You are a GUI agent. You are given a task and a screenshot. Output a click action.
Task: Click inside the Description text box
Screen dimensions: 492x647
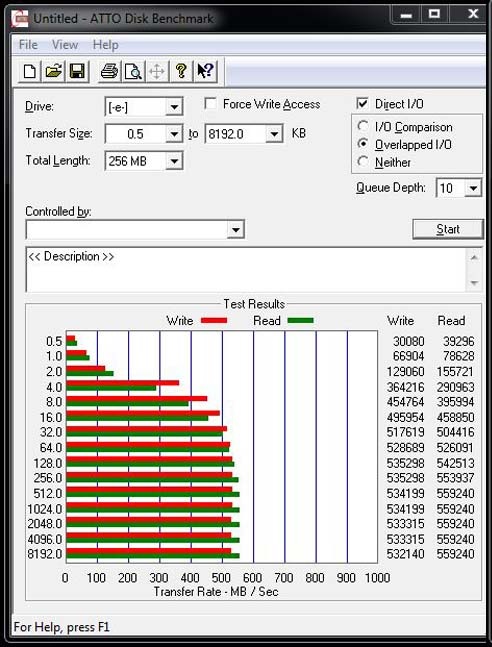(246, 270)
